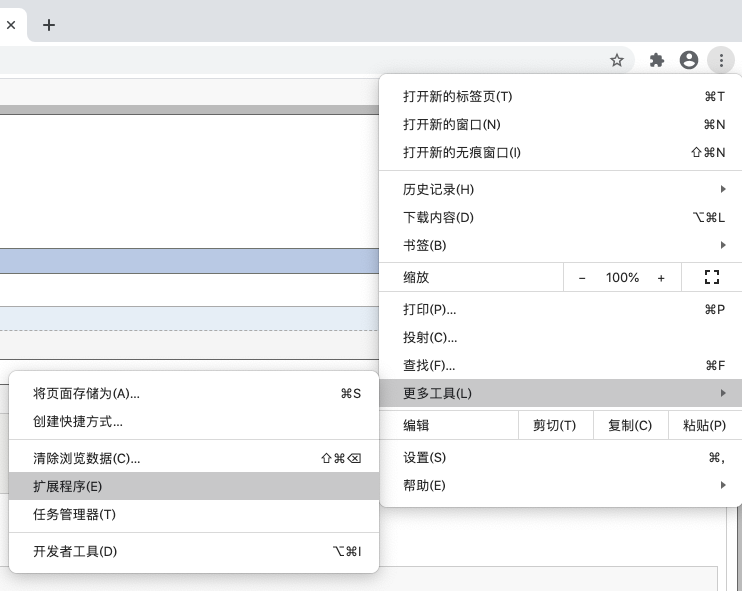Image resolution: width=742 pixels, height=591 pixels.
Task: Increase zoom with the plus button
Action: point(661,277)
